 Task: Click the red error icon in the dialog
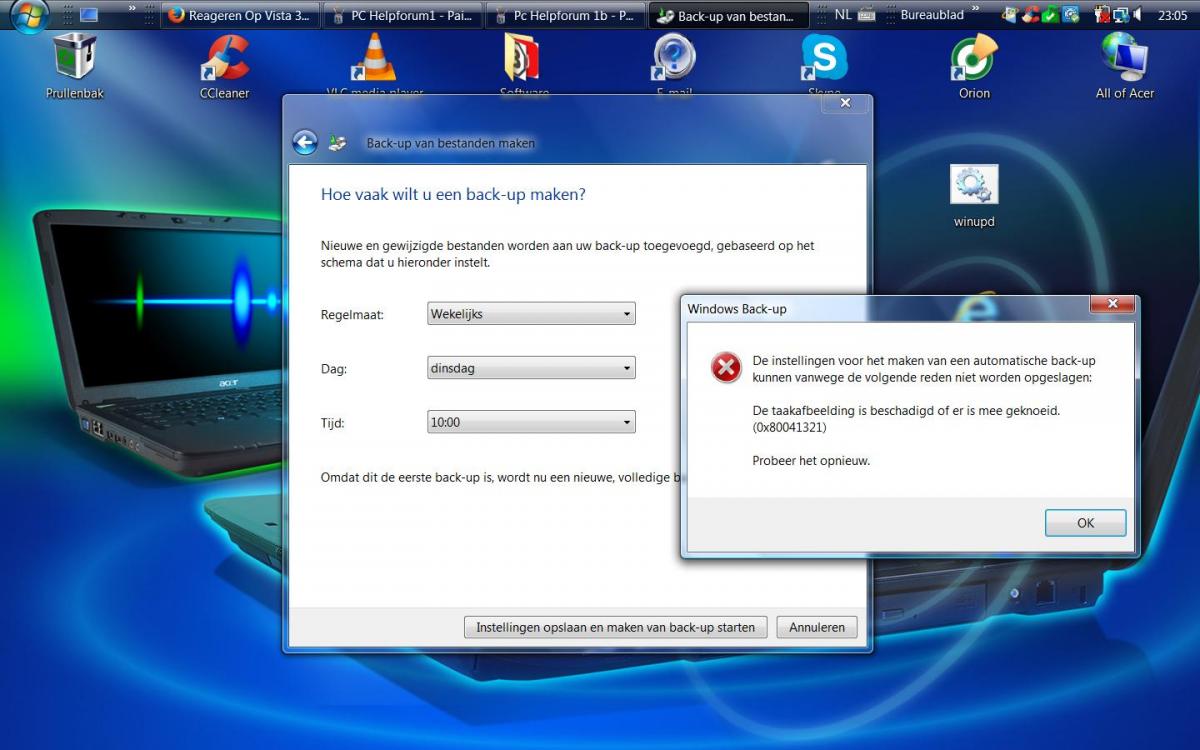tap(726, 368)
